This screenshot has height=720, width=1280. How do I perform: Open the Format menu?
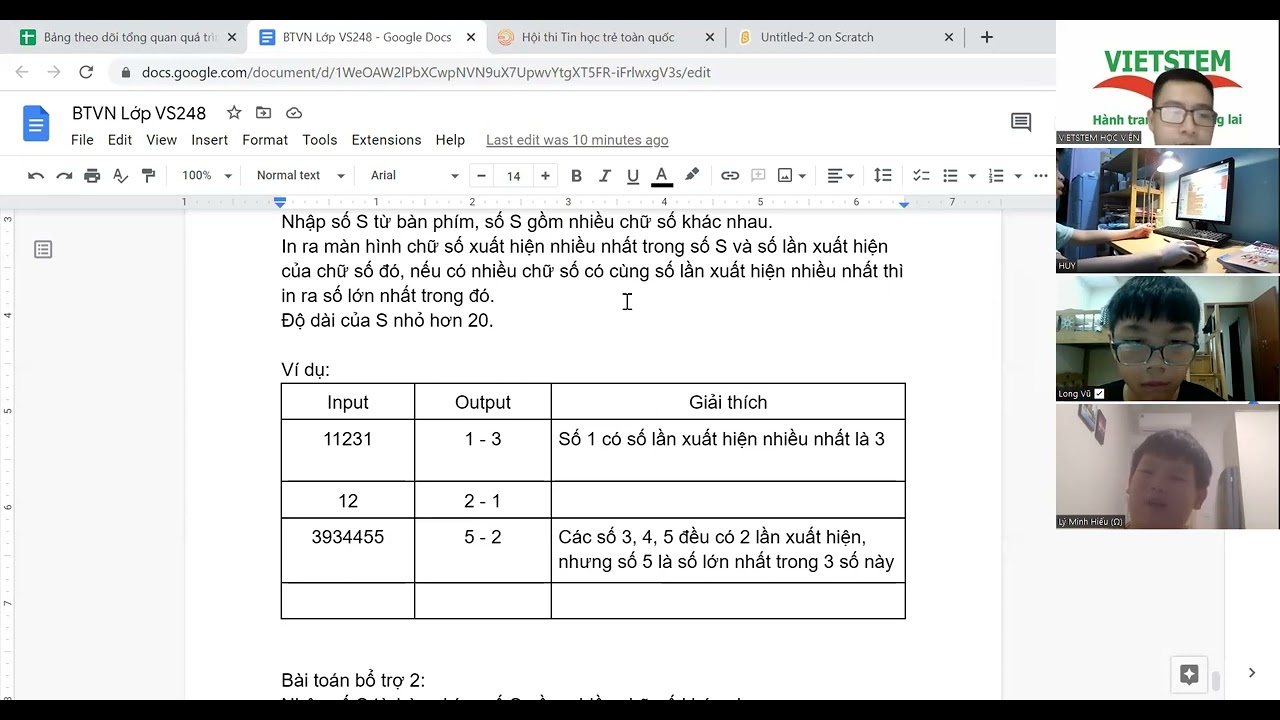(x=265, y=140)
